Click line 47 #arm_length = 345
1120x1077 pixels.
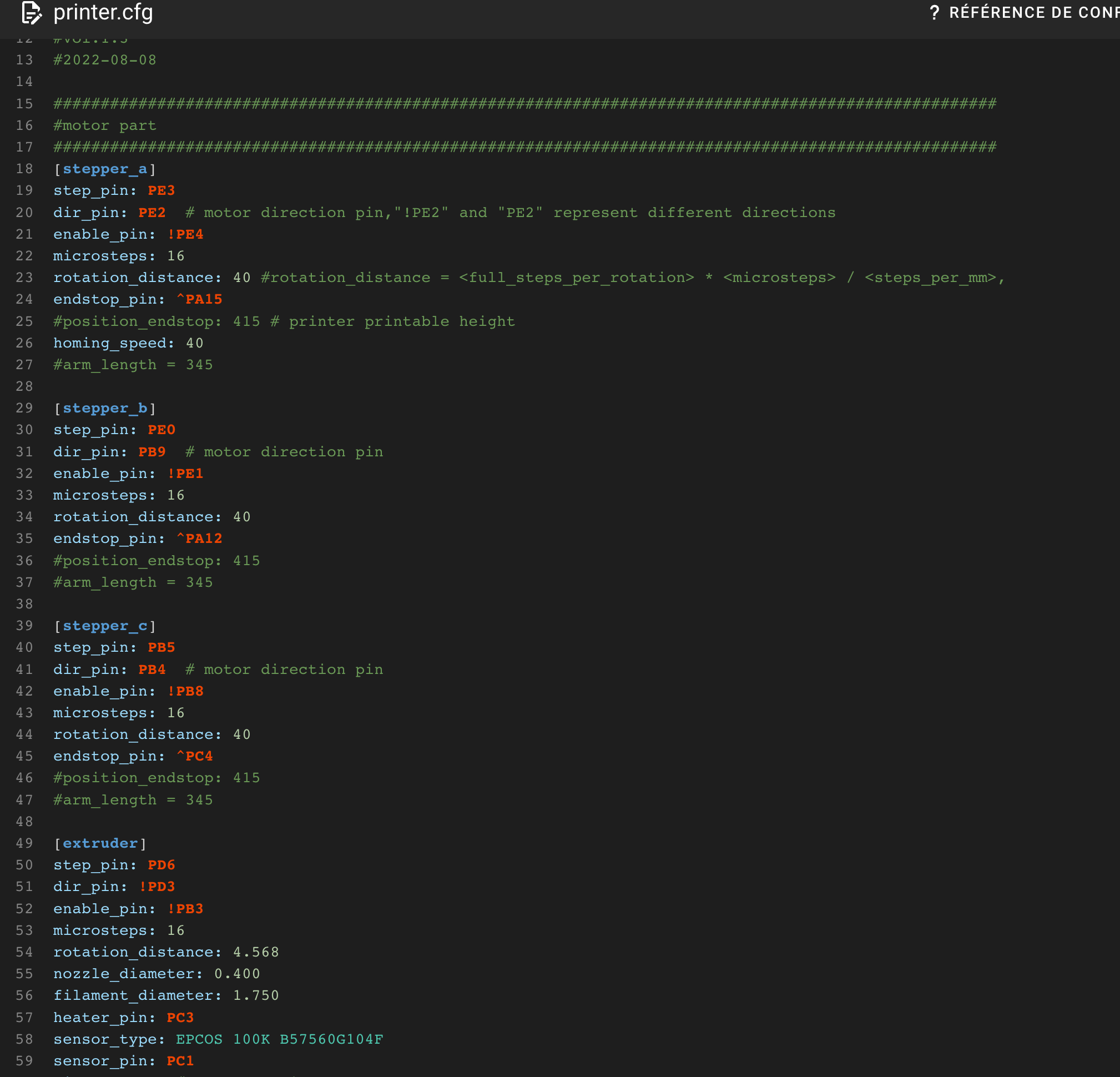[x=133, y=800]
